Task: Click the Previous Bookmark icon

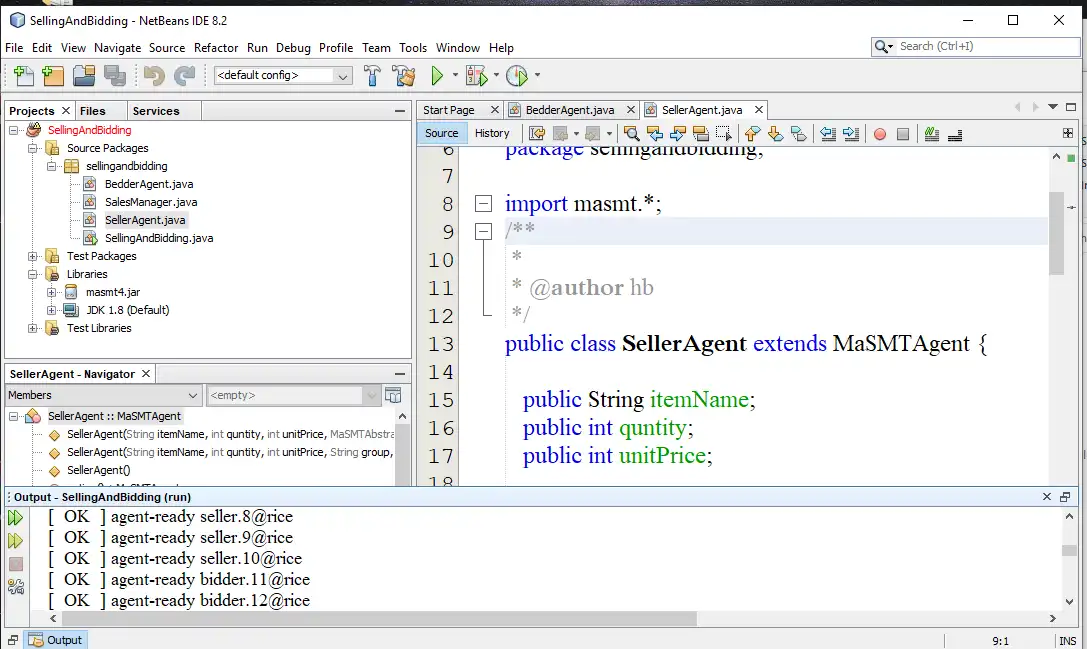Action: click(x=752, y=134)
